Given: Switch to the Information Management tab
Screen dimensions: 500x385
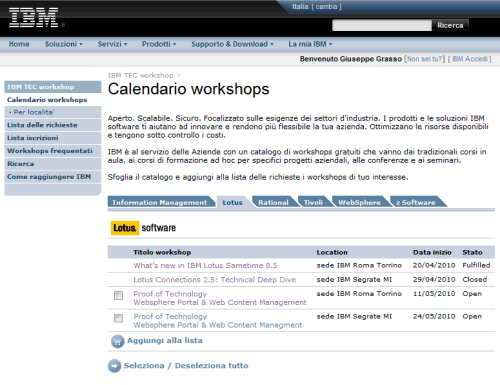Looking at the screenshot, I should [x=160, y=202].
